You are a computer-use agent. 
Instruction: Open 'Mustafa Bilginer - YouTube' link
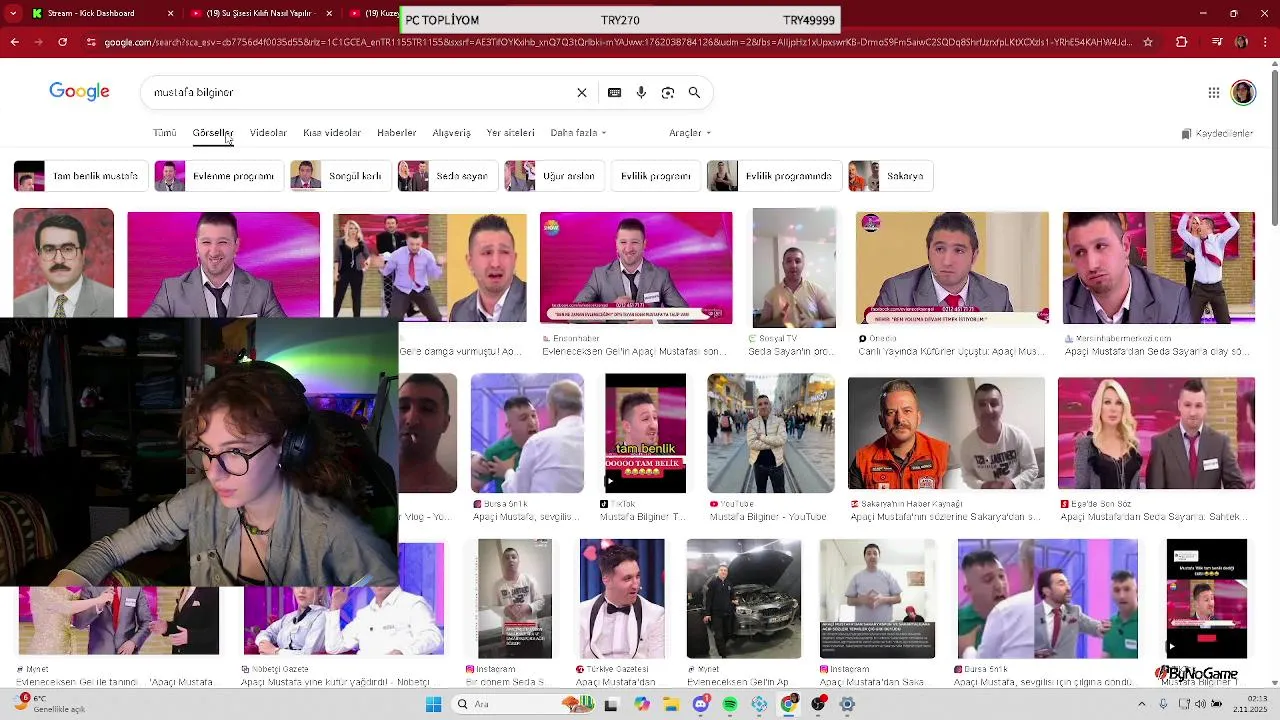pyautogui.click(x=768, y=517)
